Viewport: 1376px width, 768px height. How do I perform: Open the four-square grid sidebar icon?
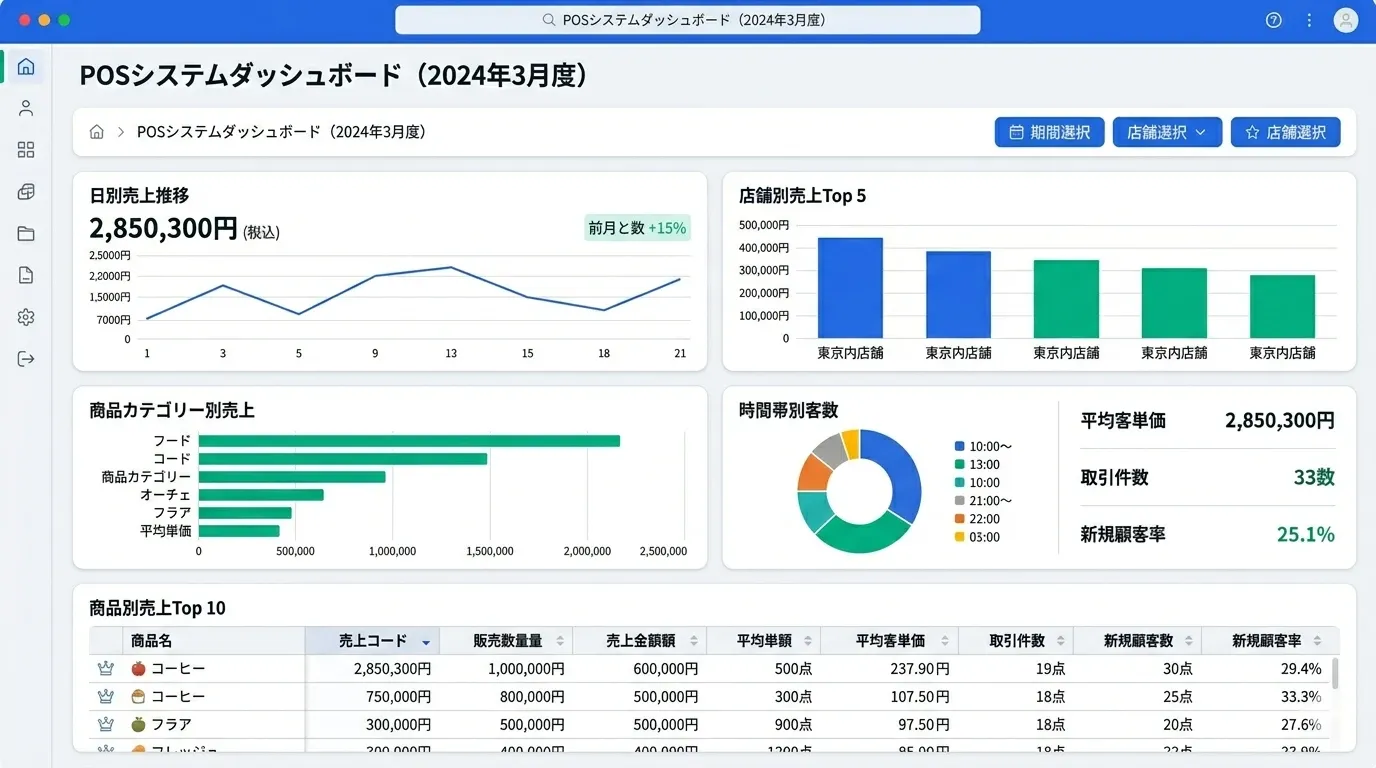tap(26, 150)
